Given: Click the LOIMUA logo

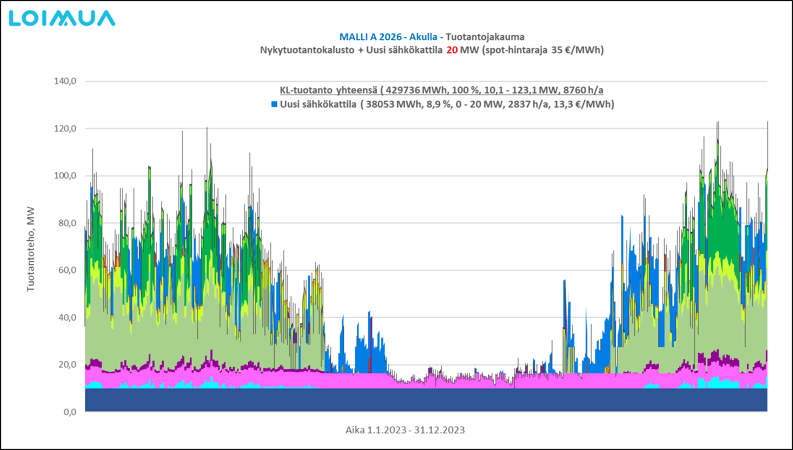Looking at the screenshot, I should pos(62,18).
